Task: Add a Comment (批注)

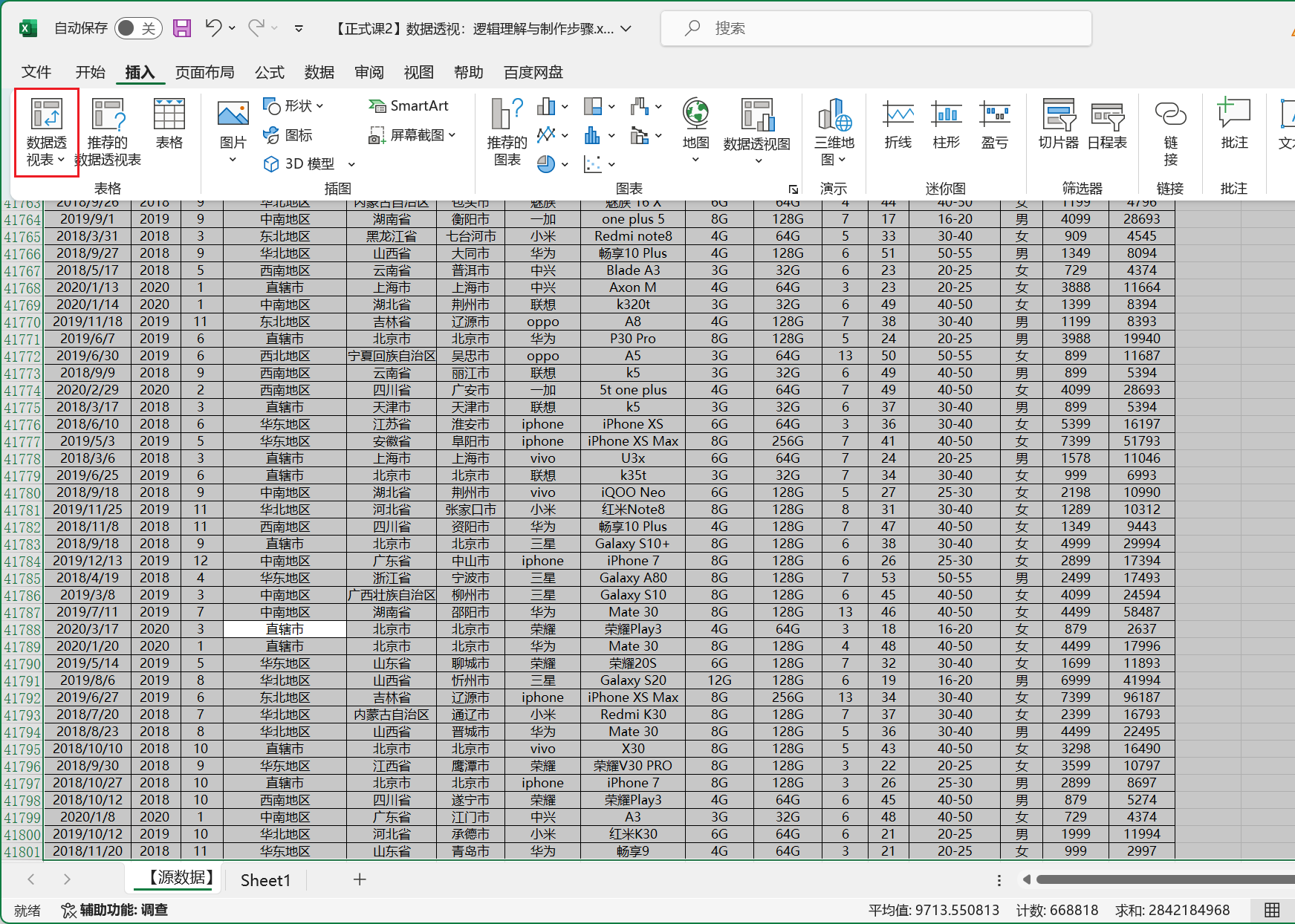Action: point(1234,125)
